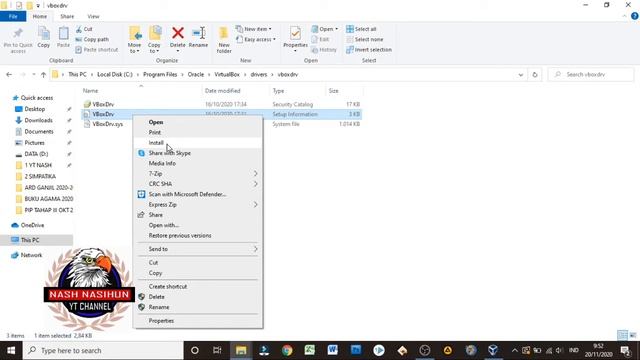Open OneDrive in navigation pane
Viewport: 640px width, 360px height.
tap(32, 225)
